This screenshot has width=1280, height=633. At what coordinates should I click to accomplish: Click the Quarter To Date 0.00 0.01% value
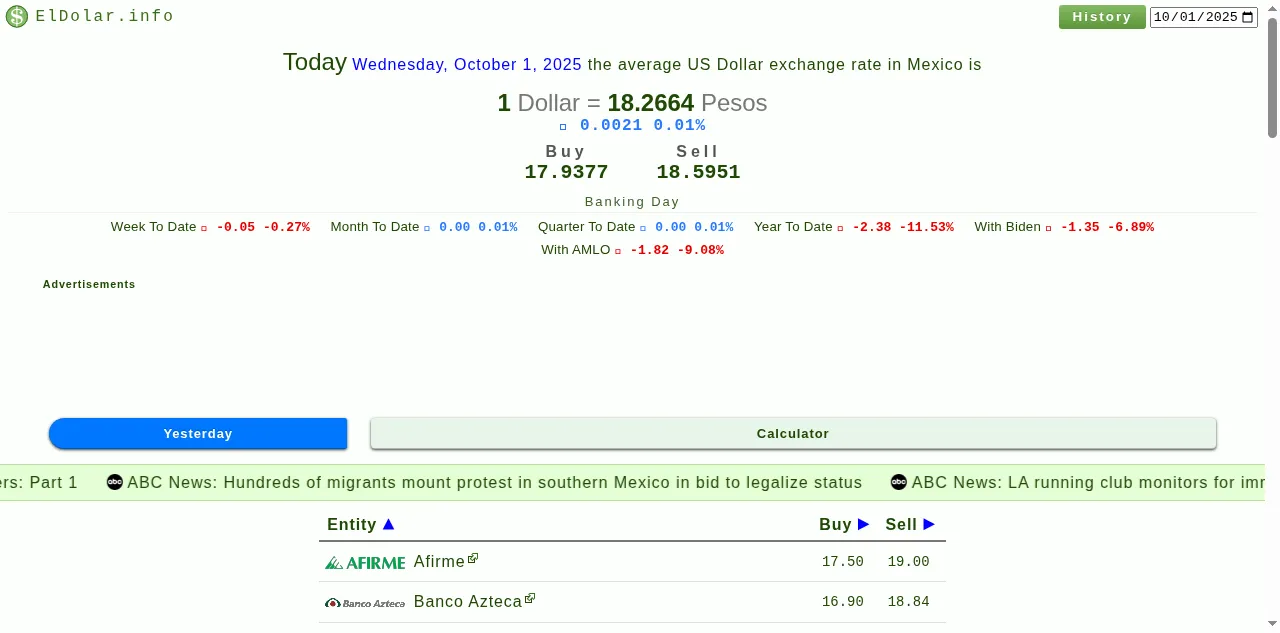coord(694,227)
